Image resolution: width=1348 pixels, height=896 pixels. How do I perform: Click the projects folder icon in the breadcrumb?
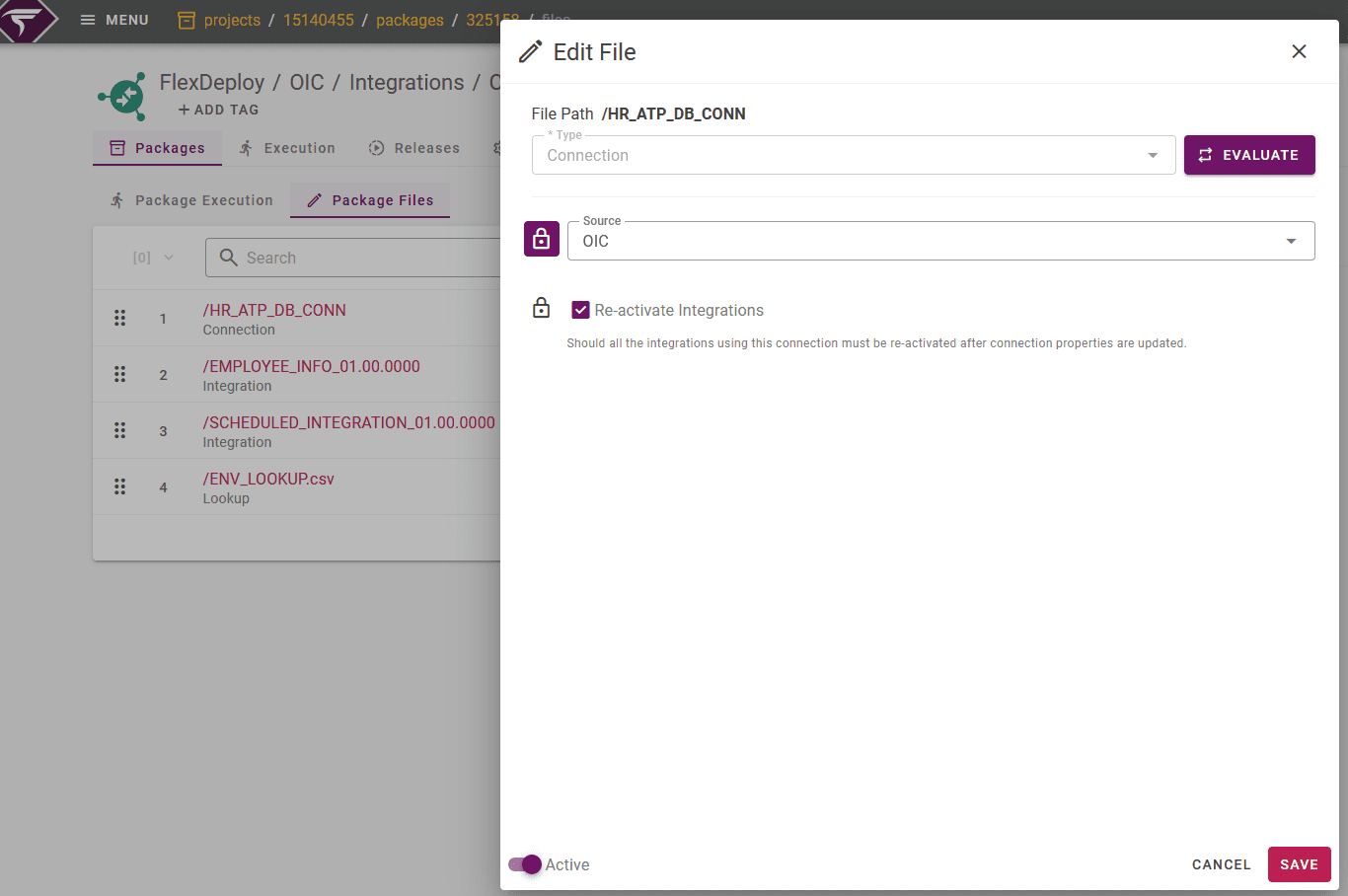point(186,20)
